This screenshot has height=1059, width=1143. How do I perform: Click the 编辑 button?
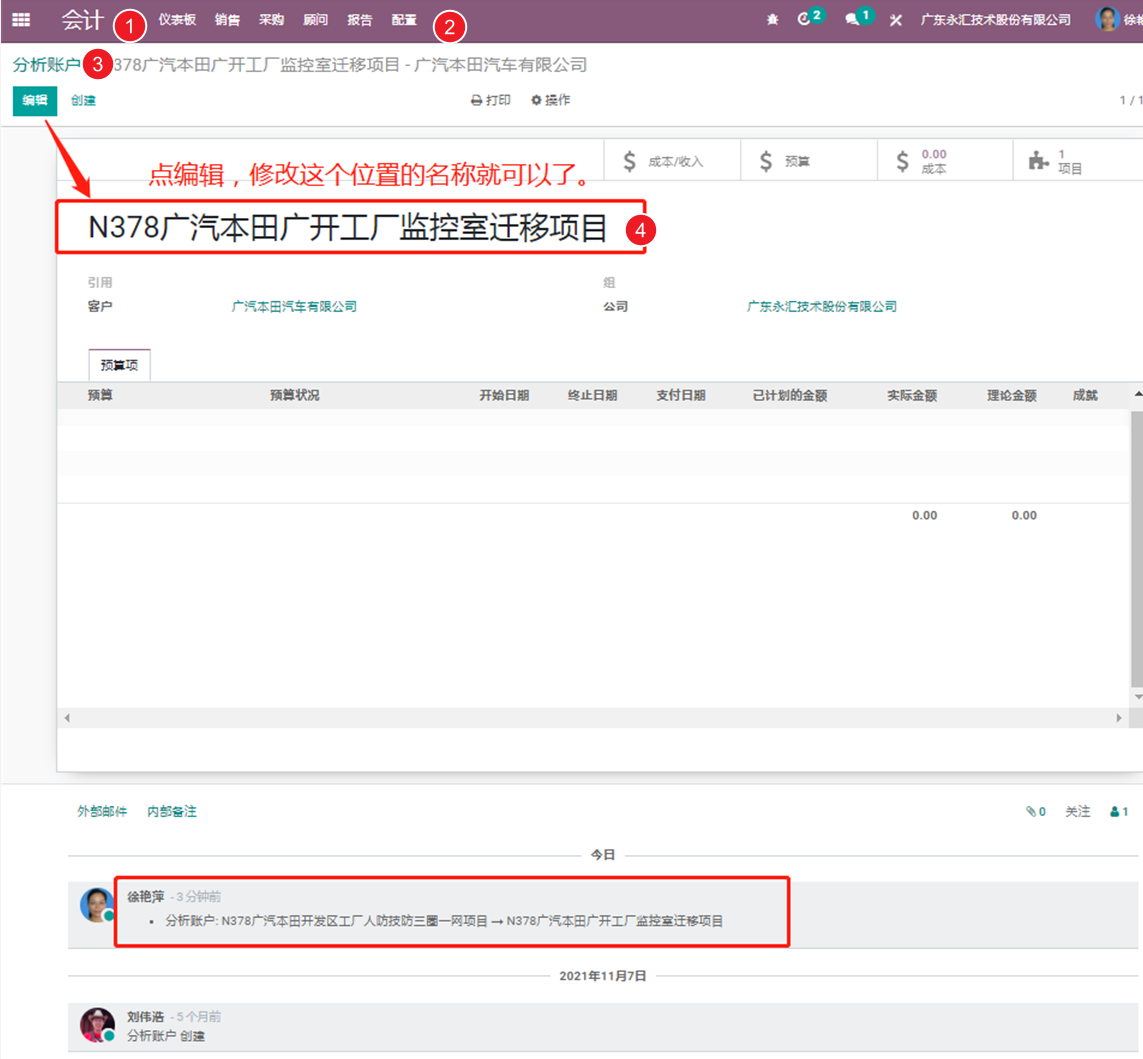(x=35, y=100)
